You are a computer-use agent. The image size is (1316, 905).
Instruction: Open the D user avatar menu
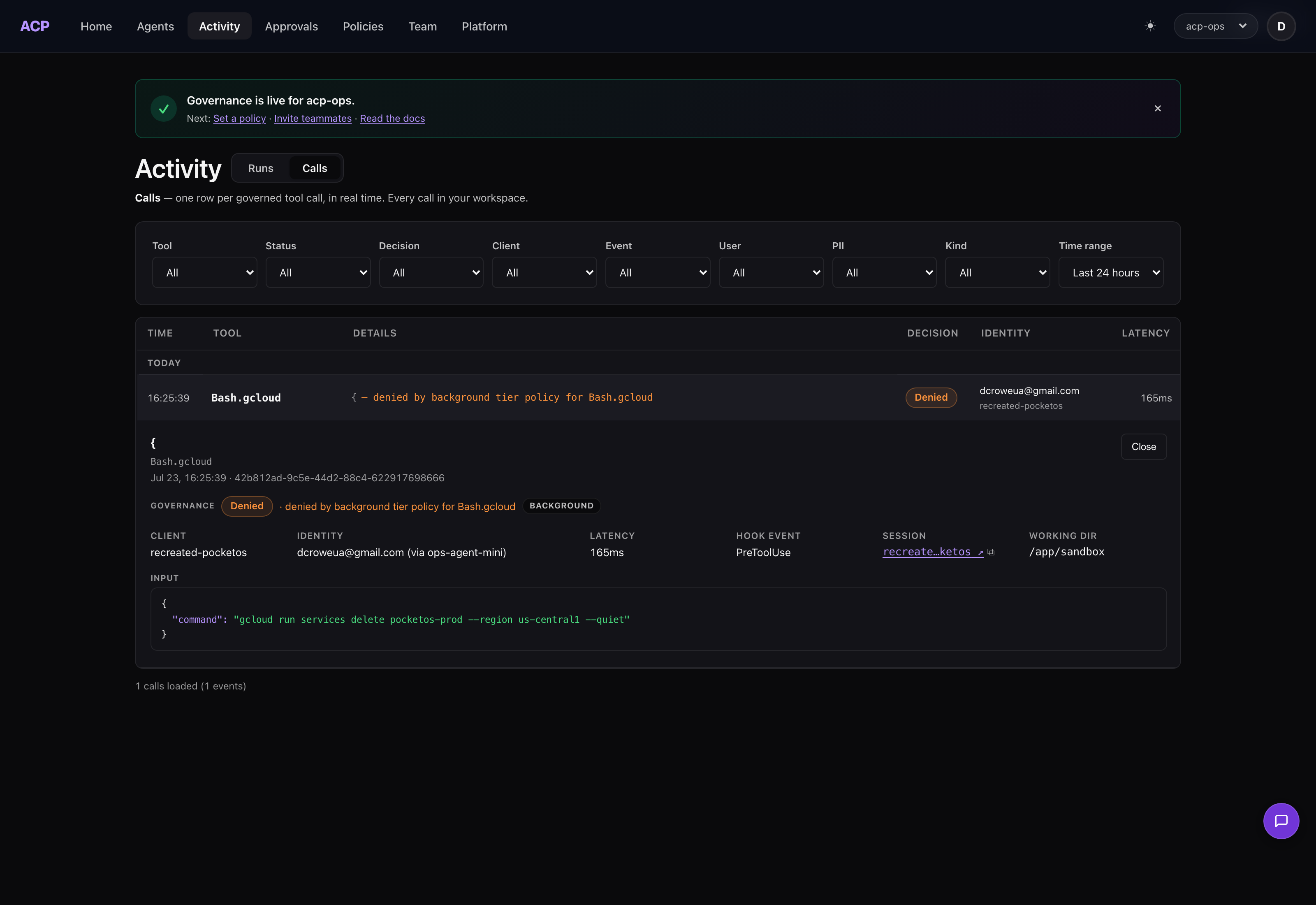pyautogui.click(x=1281, y=26)
